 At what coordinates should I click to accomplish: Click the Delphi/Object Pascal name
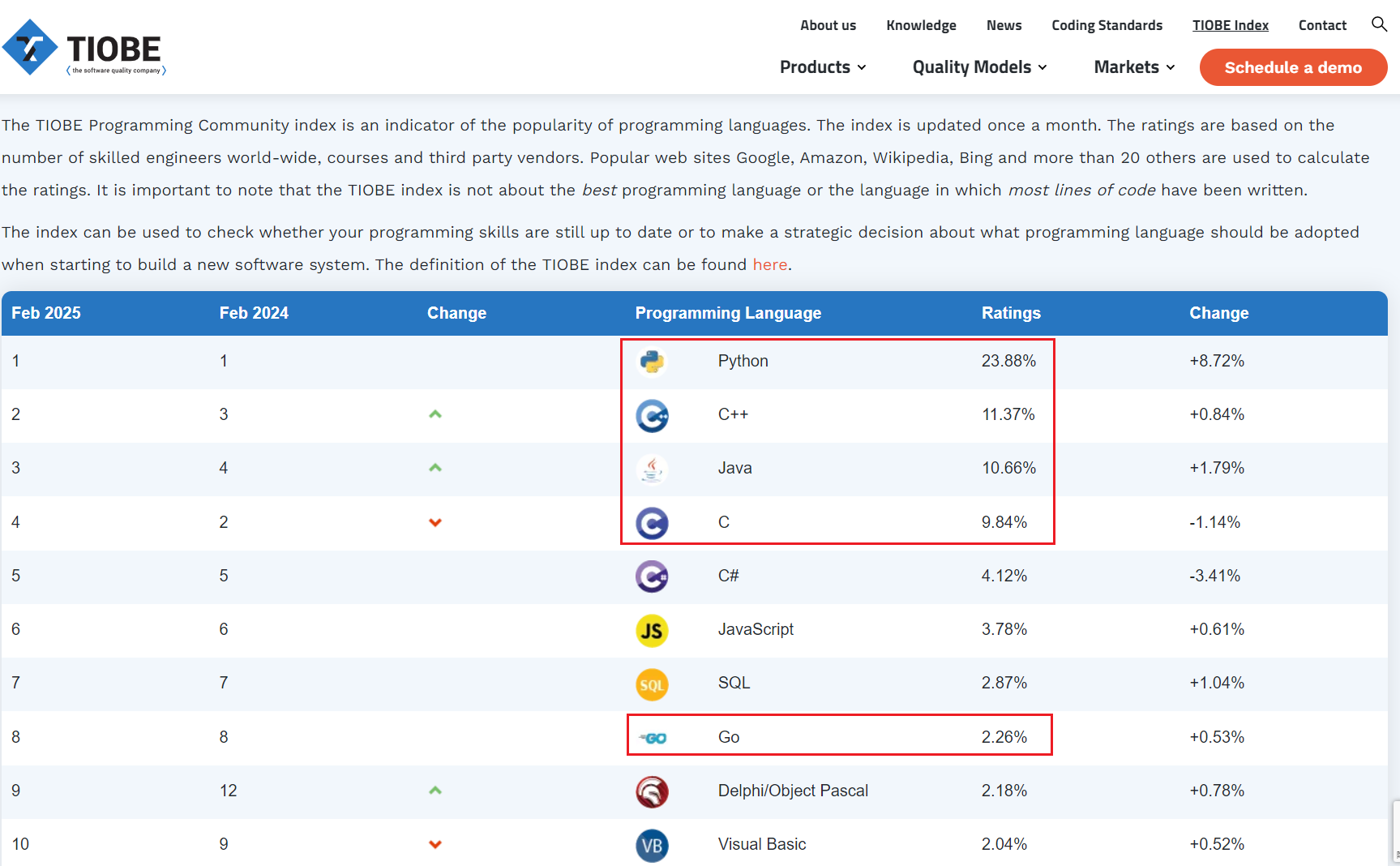pos(793,791)
